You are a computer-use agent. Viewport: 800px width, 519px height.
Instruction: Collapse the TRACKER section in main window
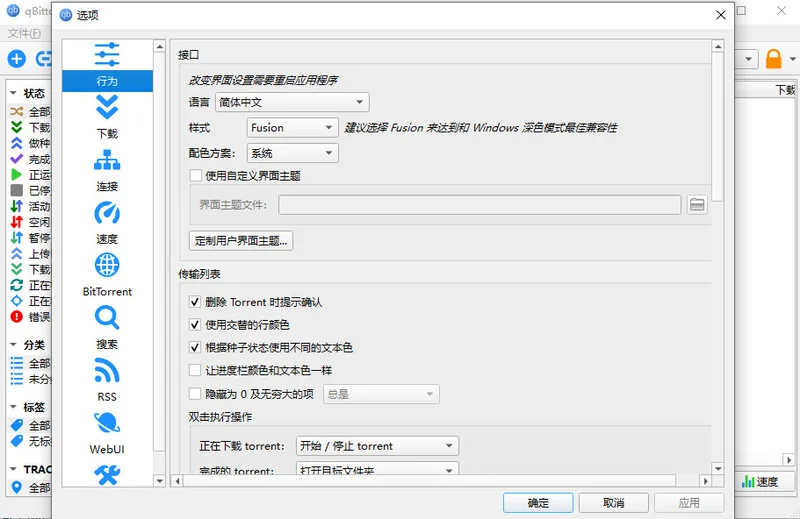coord(13,469)
